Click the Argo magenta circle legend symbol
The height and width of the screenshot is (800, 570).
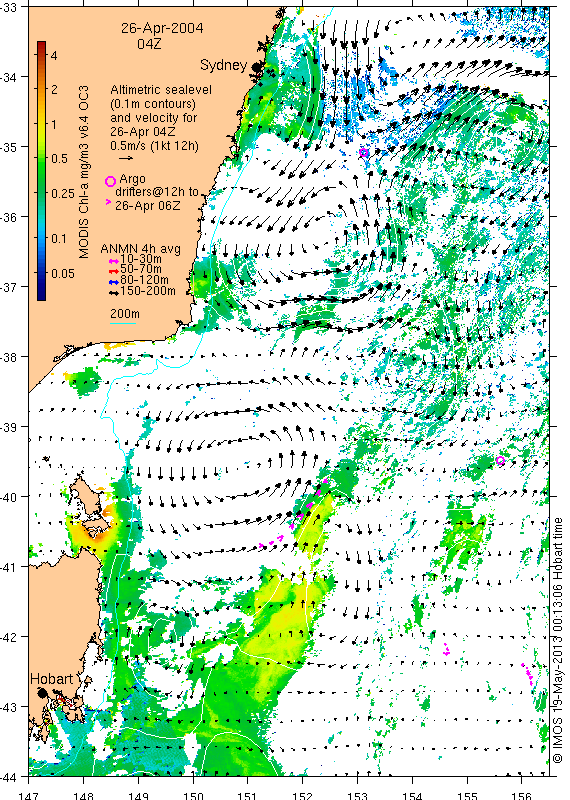coord(110,181)
